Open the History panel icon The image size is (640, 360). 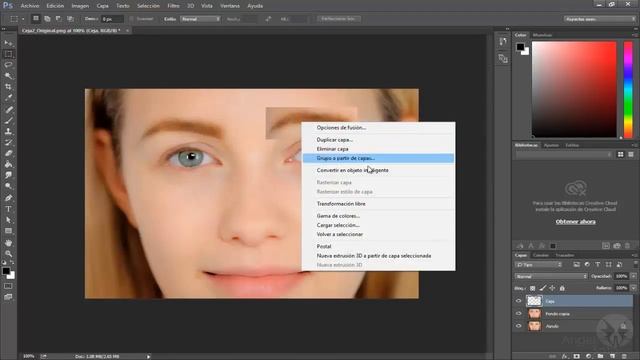[503, 42]
